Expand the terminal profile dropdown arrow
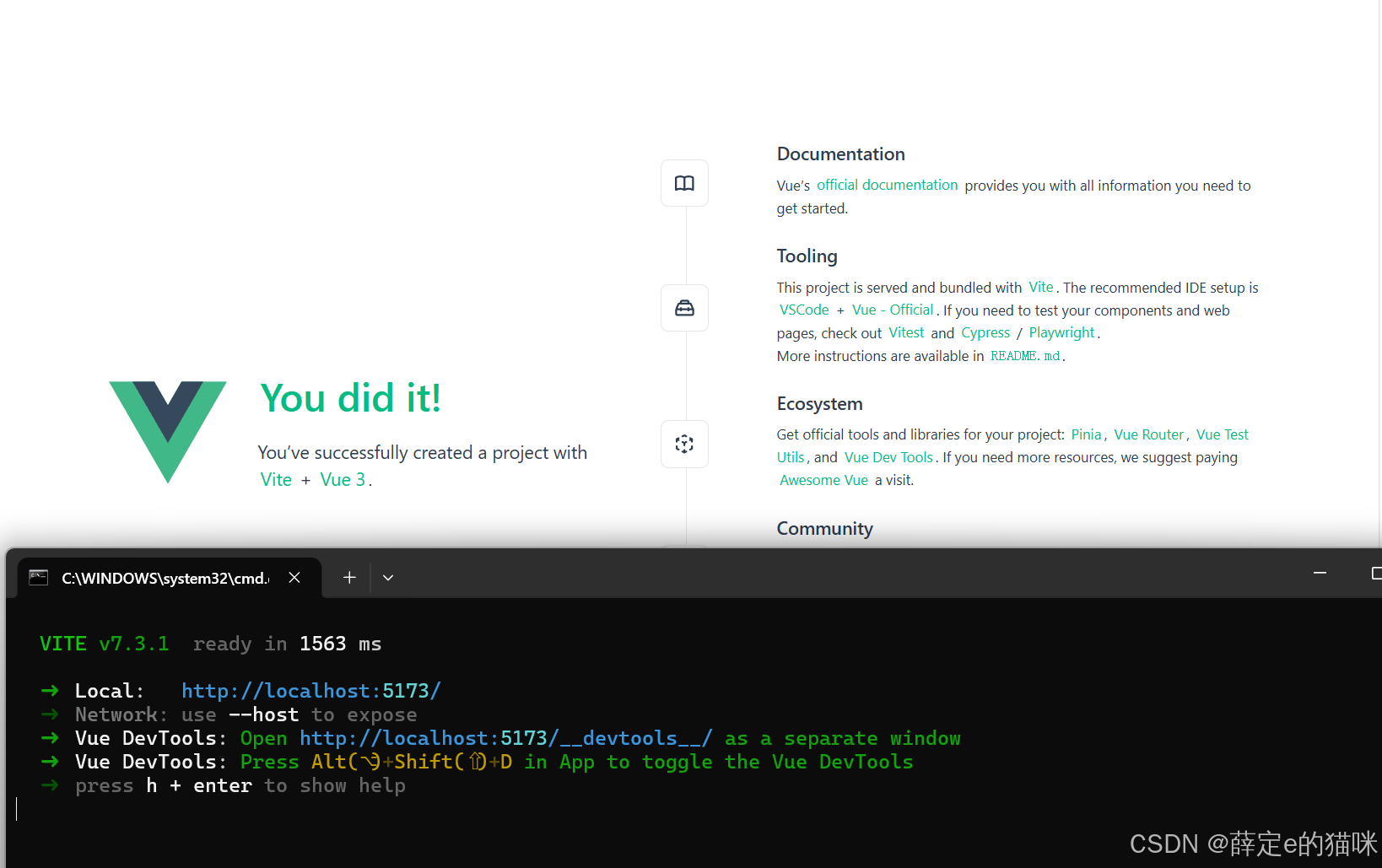 point(388,578)
